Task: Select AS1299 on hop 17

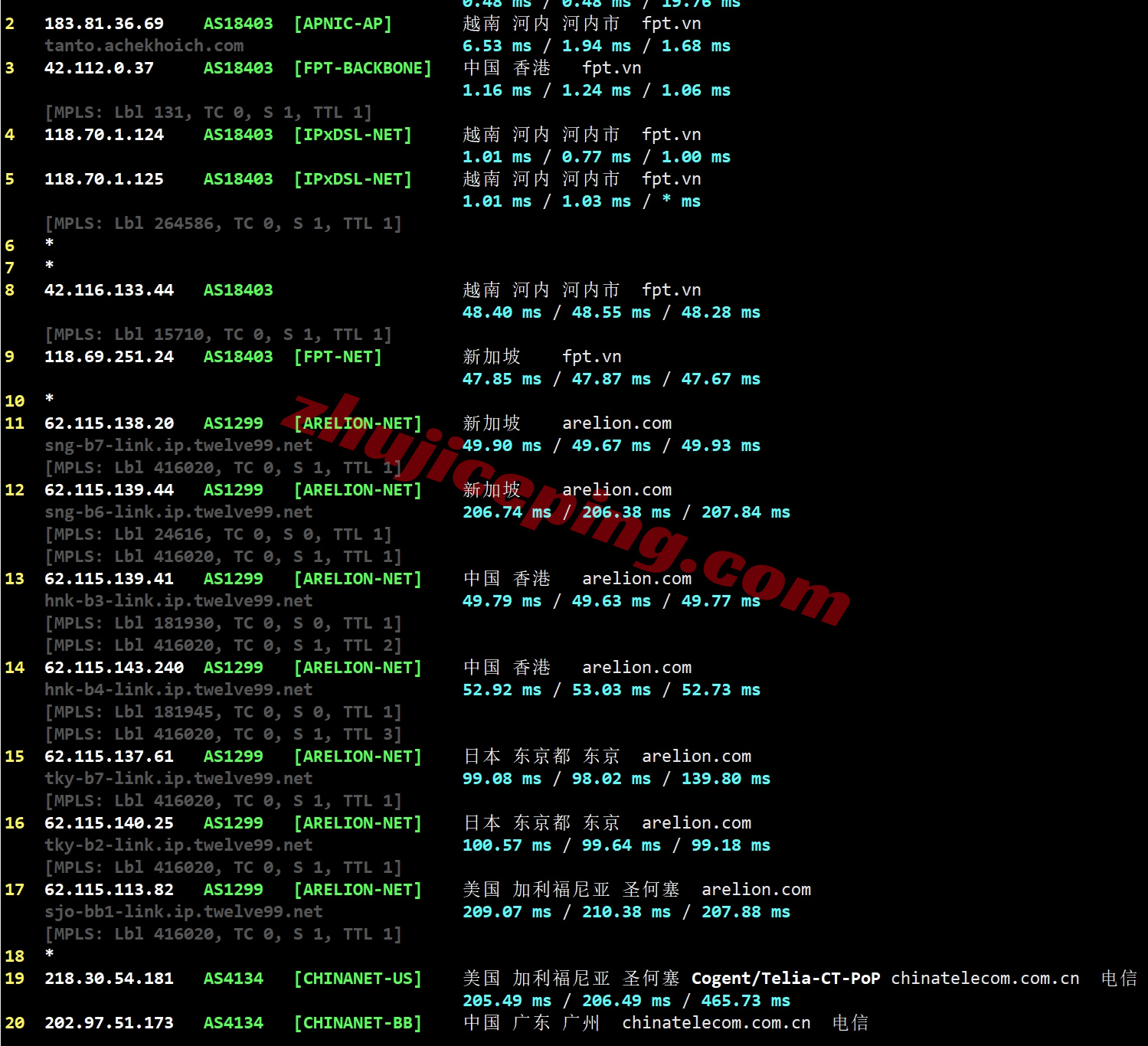Action: 234,890
